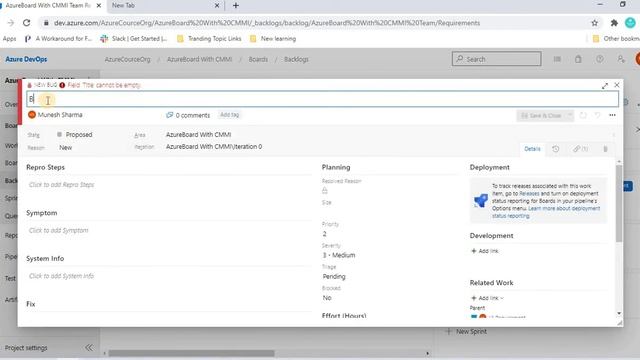This screenshot has height=360, width=640.
Task: Click the dialog vertical scrollbar
Action: (x=619, y=203)
